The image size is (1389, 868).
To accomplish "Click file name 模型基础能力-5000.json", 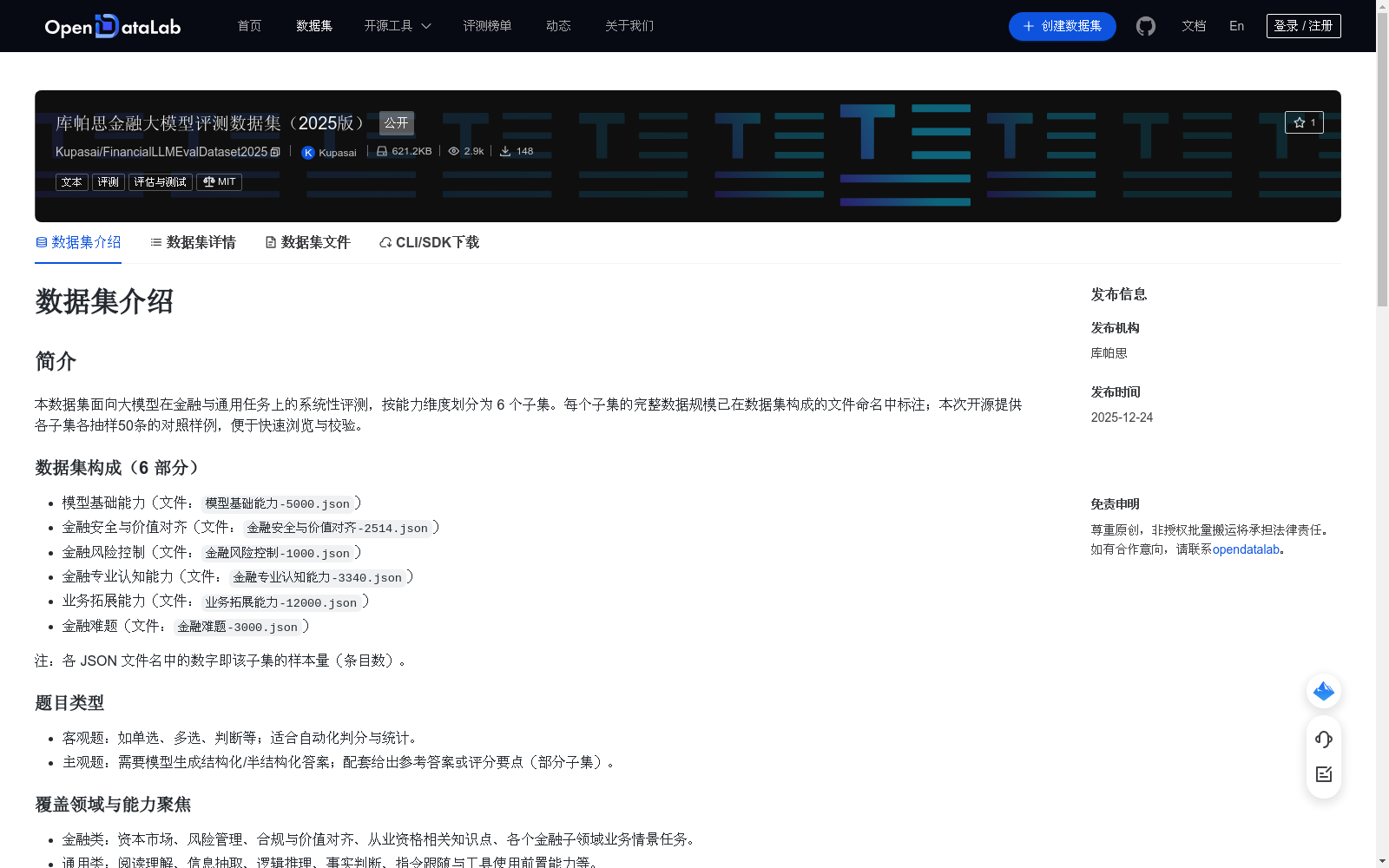I will 278,503.
